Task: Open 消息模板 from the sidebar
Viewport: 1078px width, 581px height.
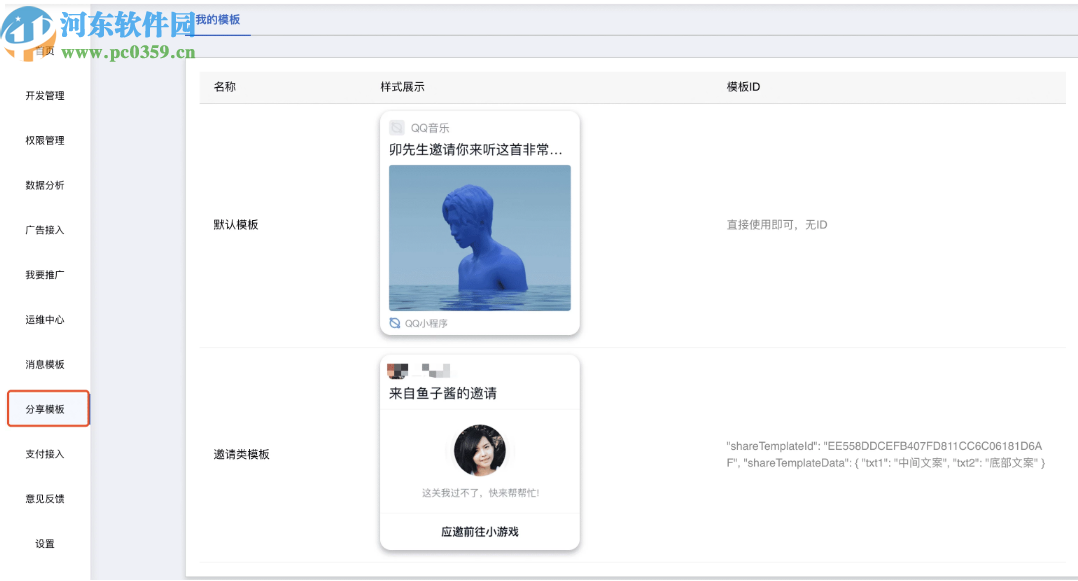Action: point(48,363)
